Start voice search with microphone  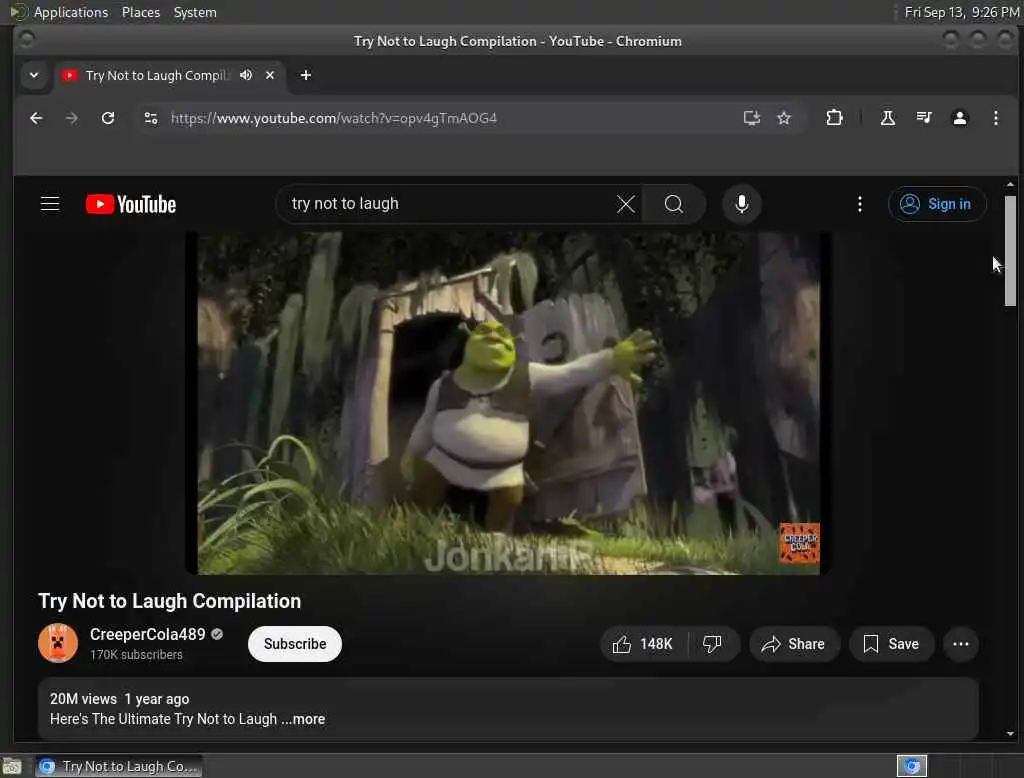[x=741, y=204]
